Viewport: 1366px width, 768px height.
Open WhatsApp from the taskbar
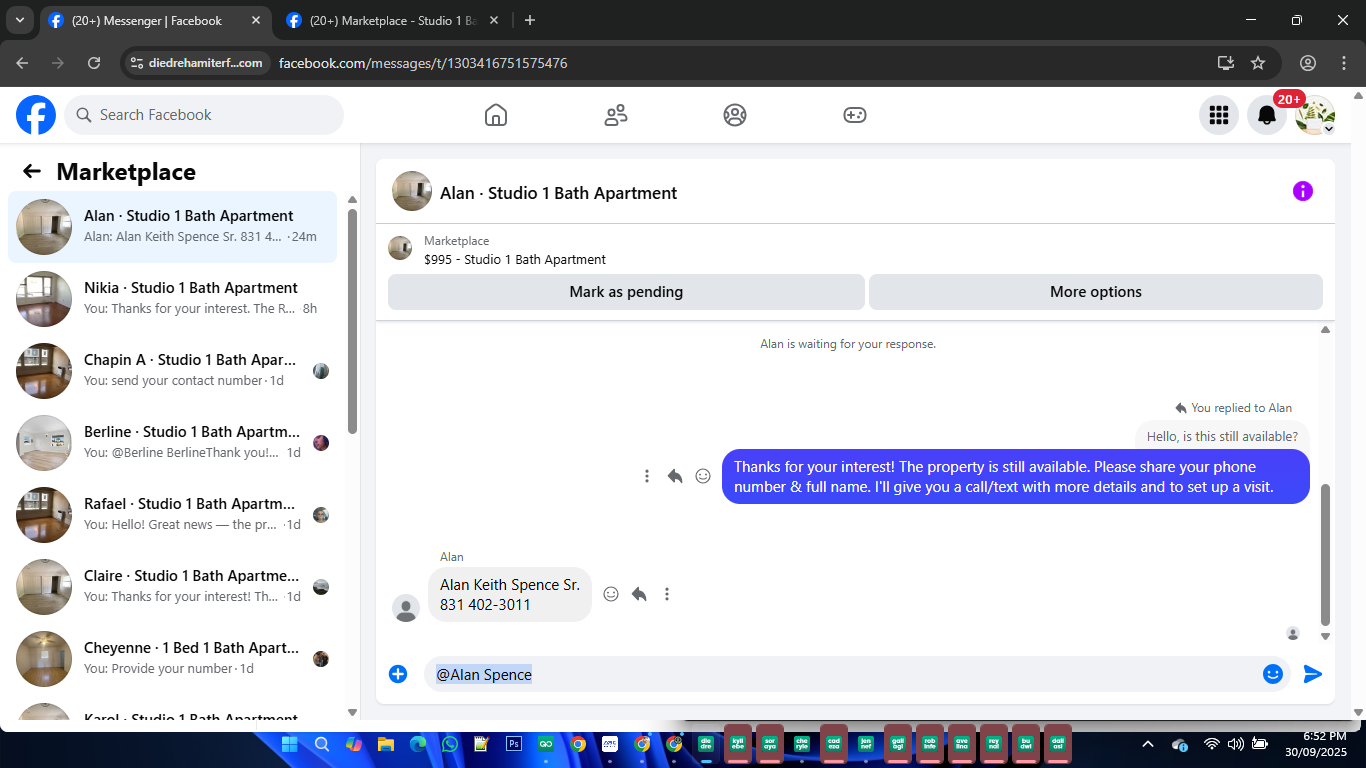tap(450, 744)
